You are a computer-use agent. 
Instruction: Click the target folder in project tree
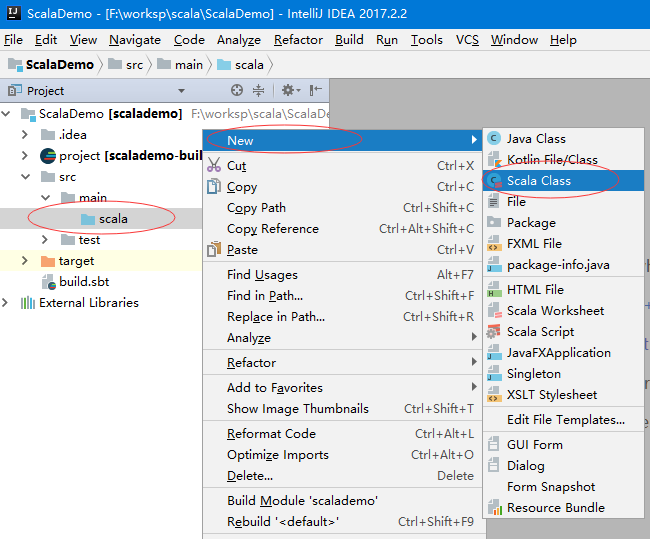click(x=75, y=261)
